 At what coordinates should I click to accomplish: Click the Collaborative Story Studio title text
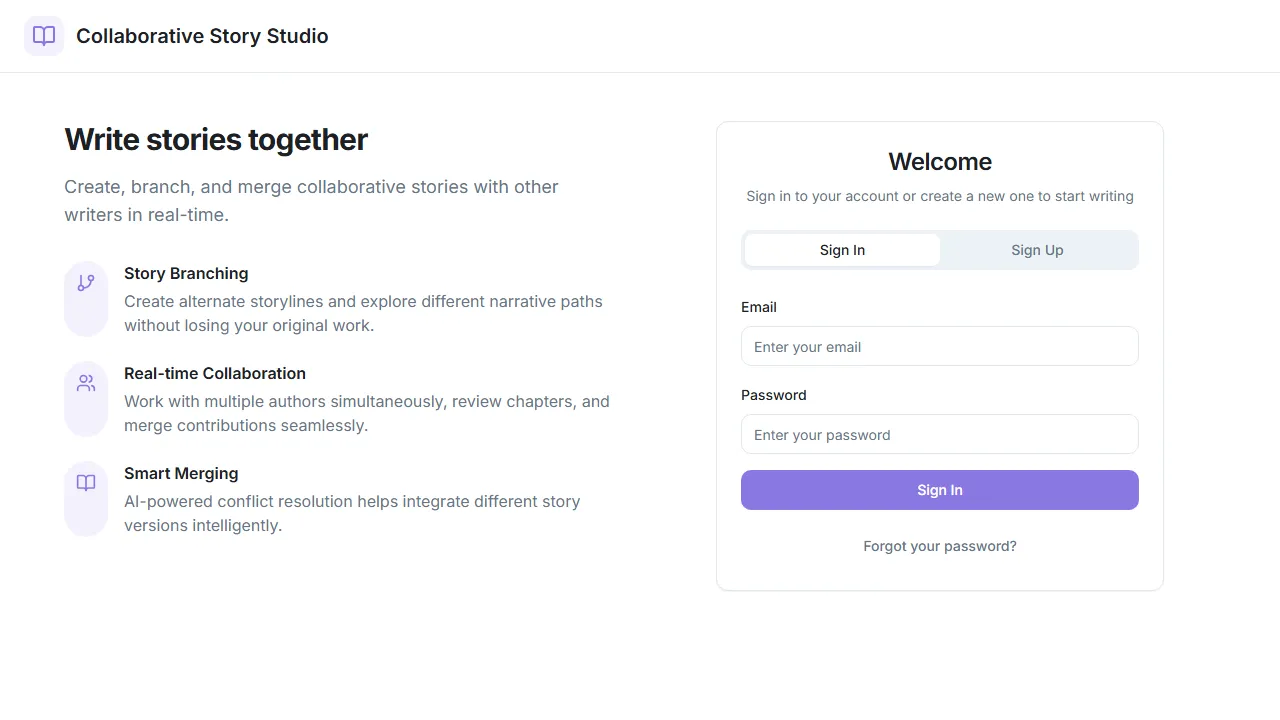pos(202,36)
